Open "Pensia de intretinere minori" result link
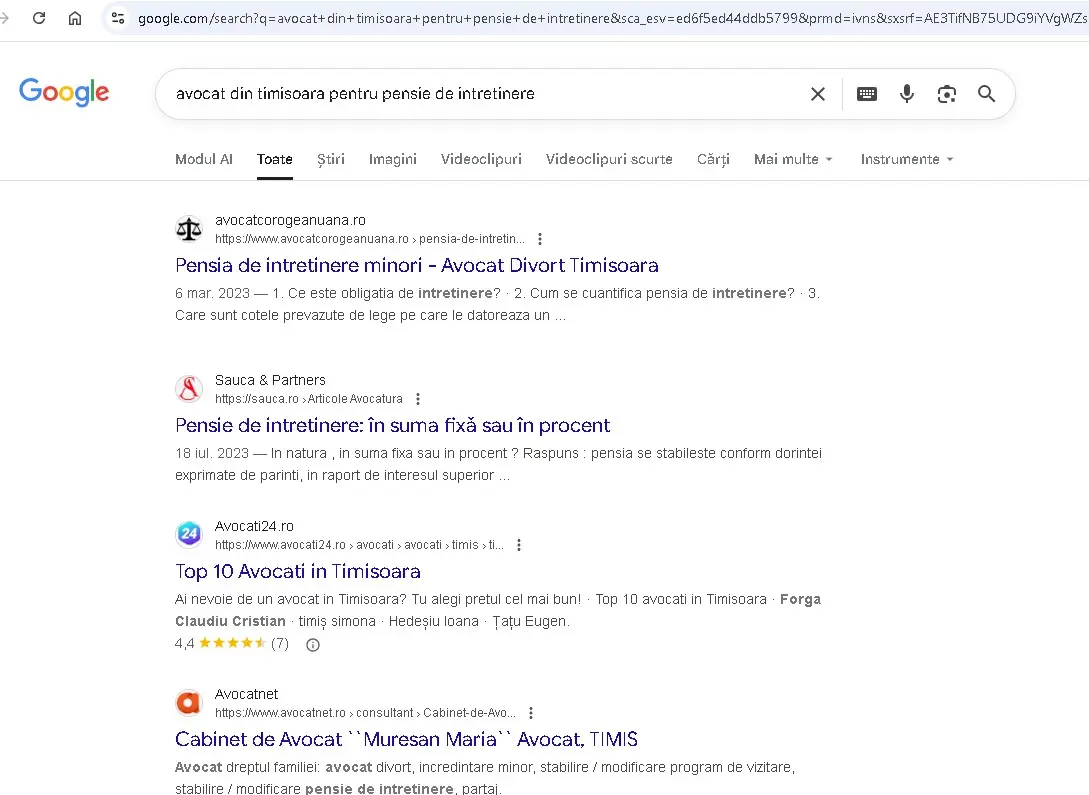Viewport: 1089px width, 795px height. (x=416, y=265)
